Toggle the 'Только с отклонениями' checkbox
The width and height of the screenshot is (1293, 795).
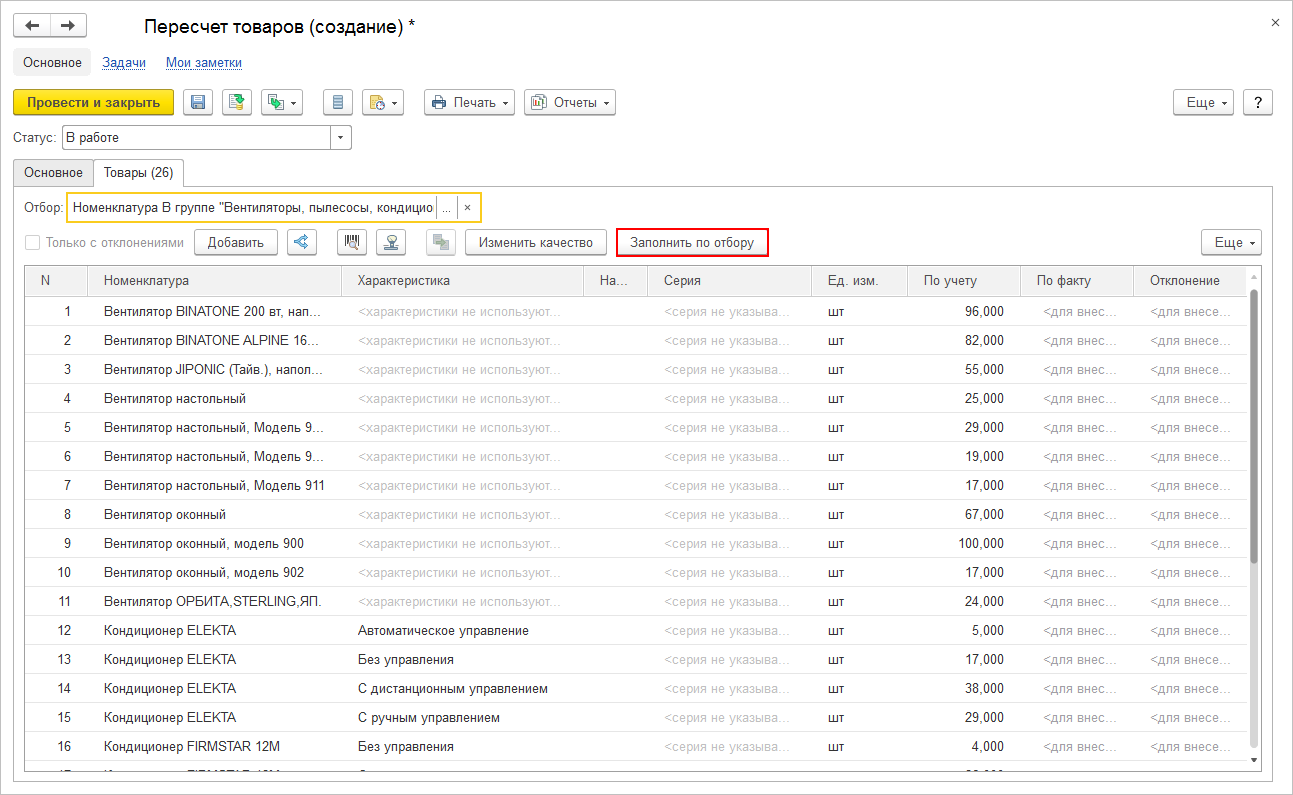point(32,242)
